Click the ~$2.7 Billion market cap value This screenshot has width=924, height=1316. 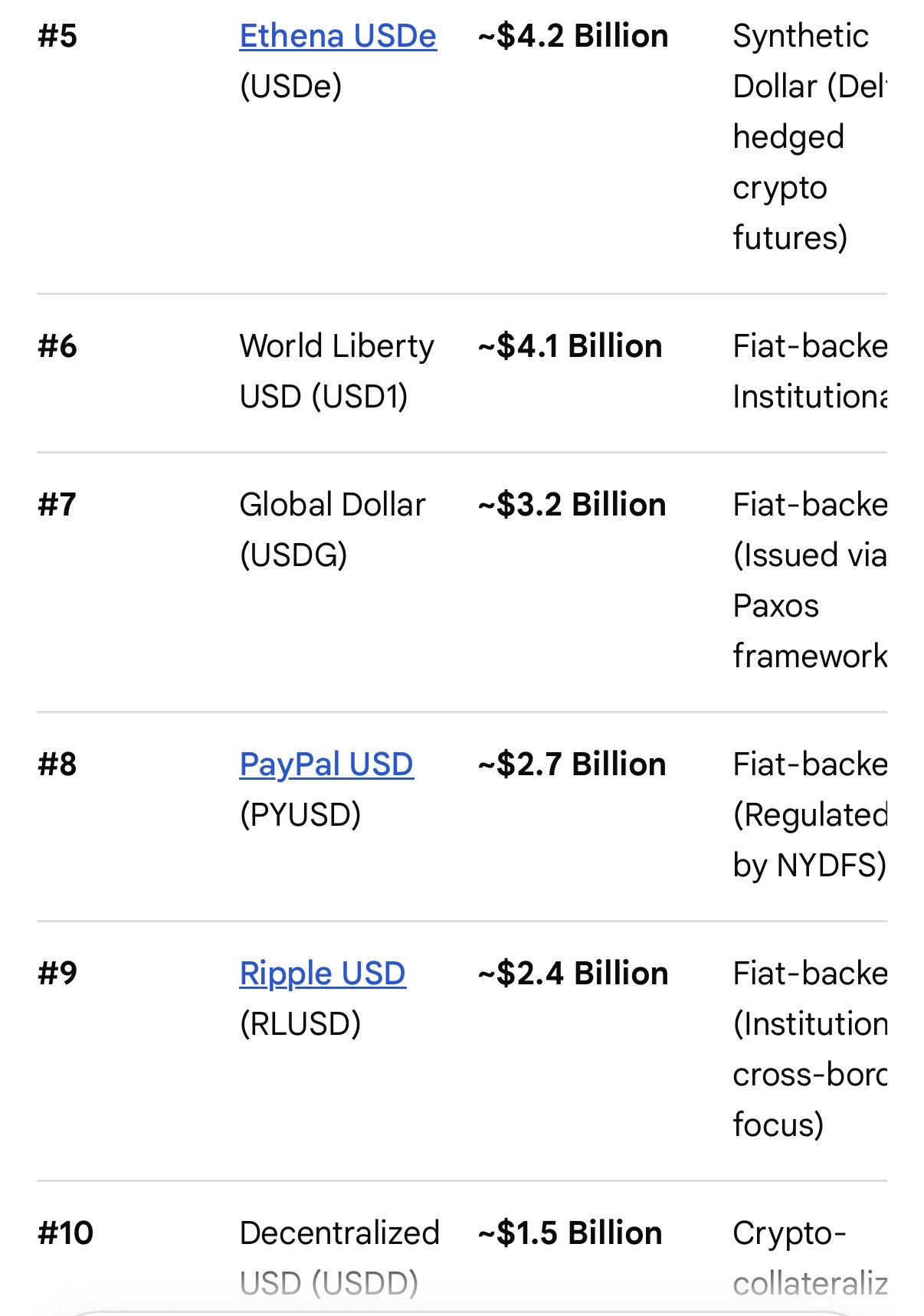(x=572, y=764)
